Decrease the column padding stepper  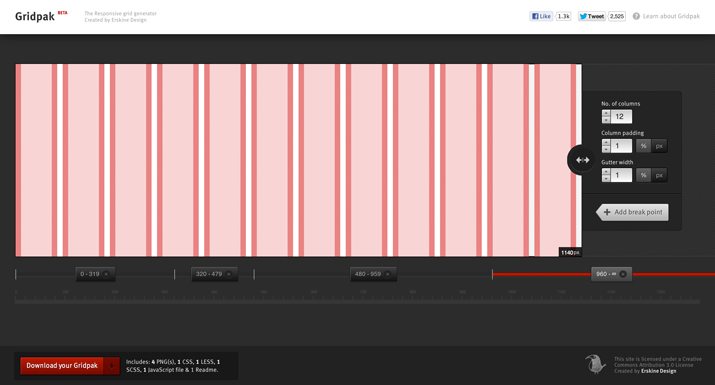click(x=606, y=149)
